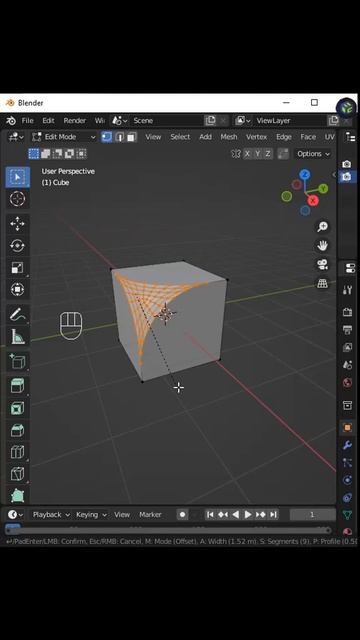Image resolution: width=360 pixels, height=640 pixels.
Task: Open the World properties tab
Action: point(347,382)
